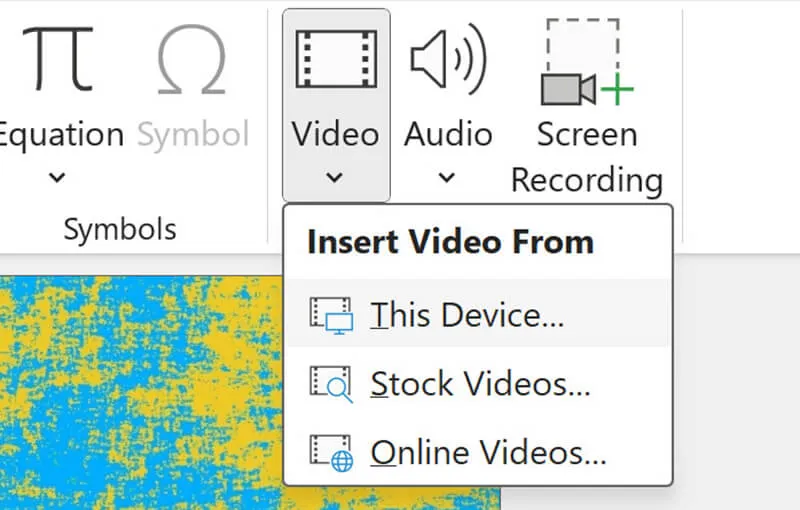The height and width of the screenshot is (510, 800).
Task: Click the Stock Videos magnifier icon
Action: point(331,384)
